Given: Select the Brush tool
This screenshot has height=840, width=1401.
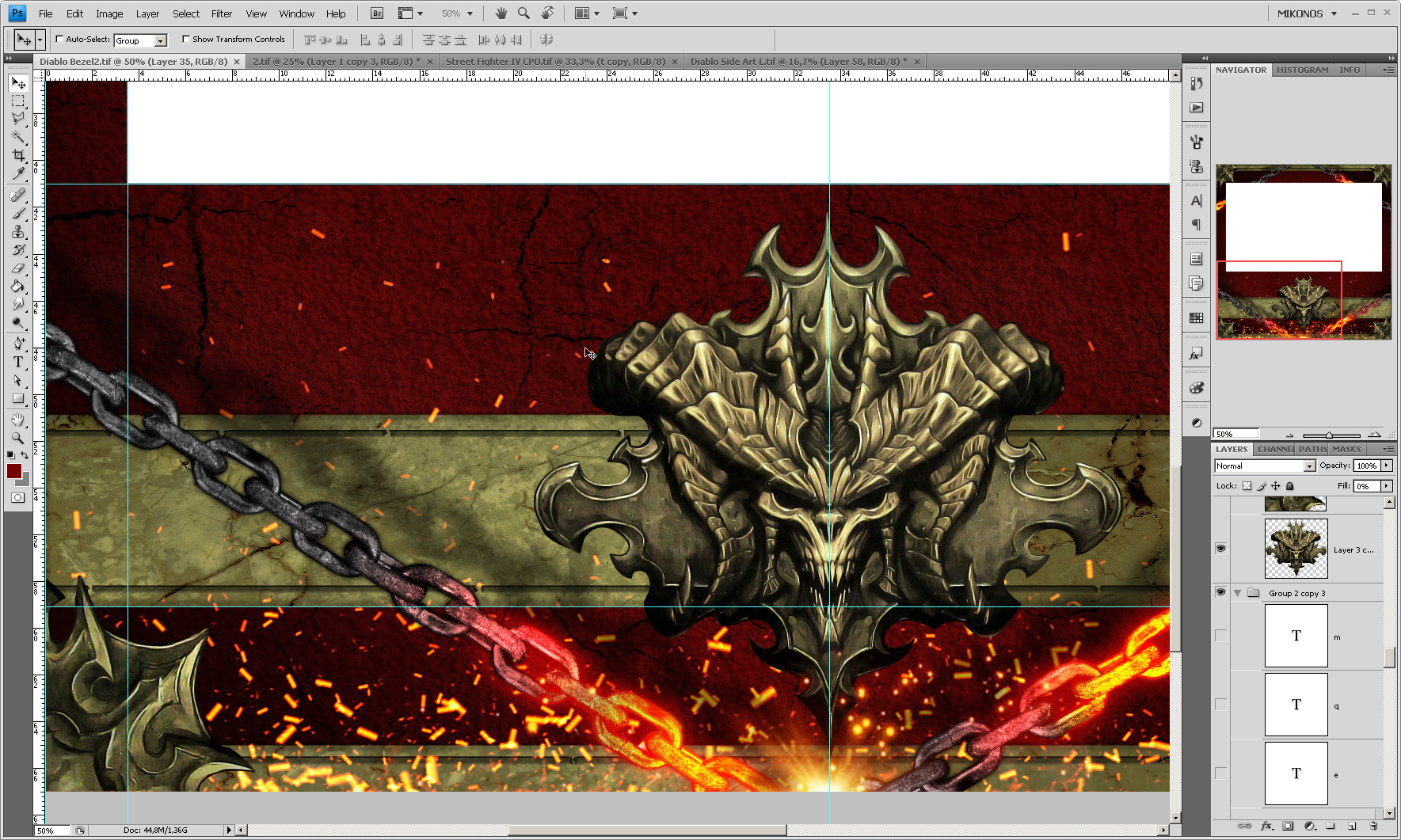Looking at the screenshot, I should click(x=18, y=213).
